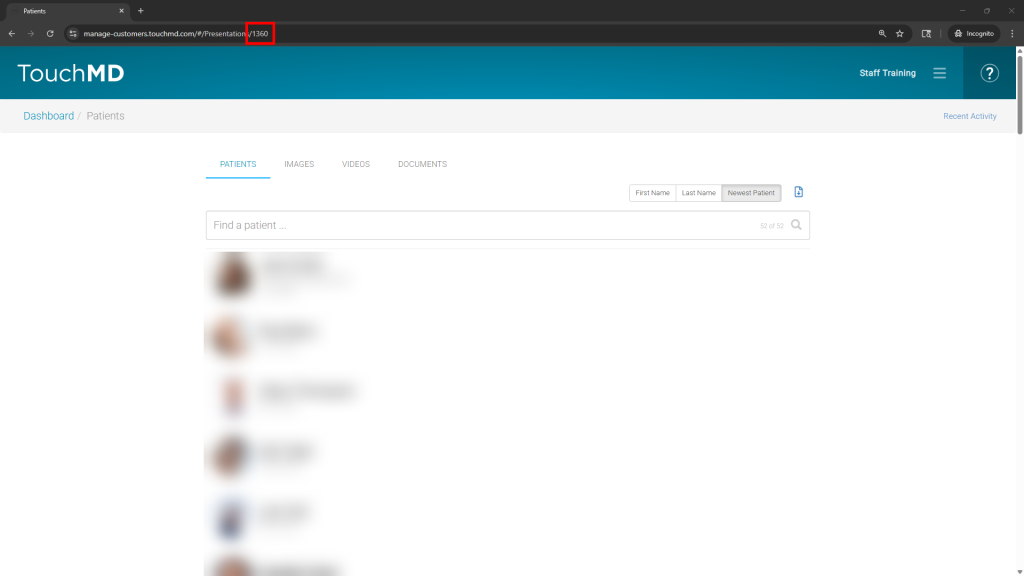Switch to the Videos tab
The image size is (1024, 576).
coord(355,164)
